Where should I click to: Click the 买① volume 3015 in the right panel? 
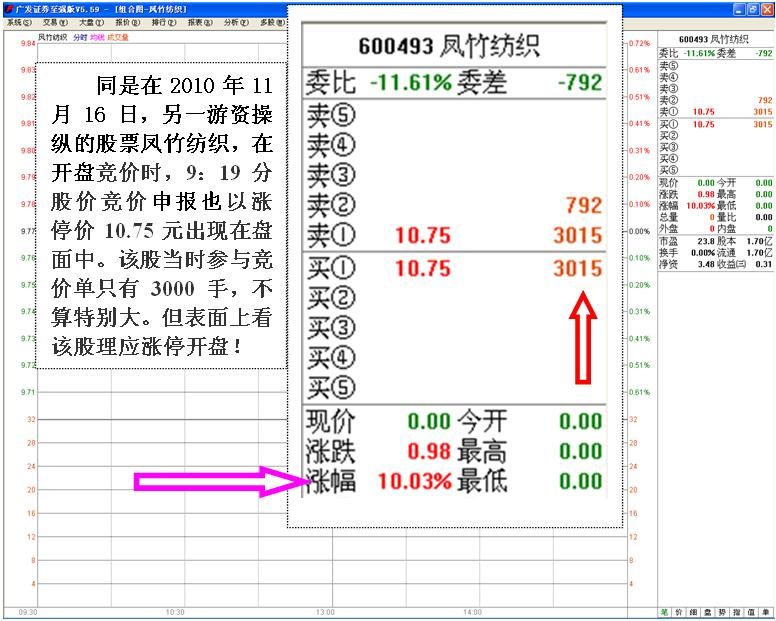[763, 124]
